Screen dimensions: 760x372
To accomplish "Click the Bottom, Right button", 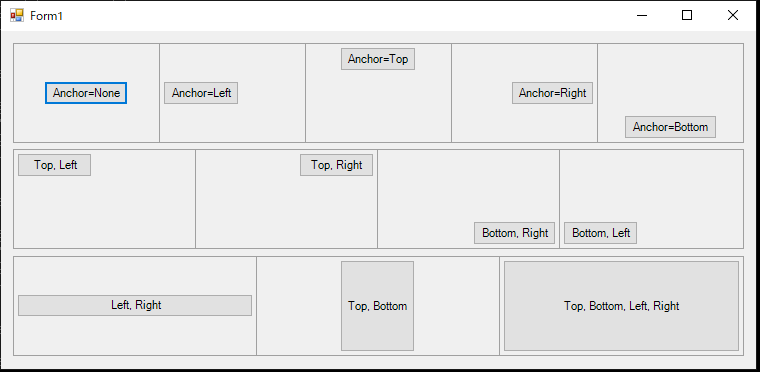I will (515, 233).
